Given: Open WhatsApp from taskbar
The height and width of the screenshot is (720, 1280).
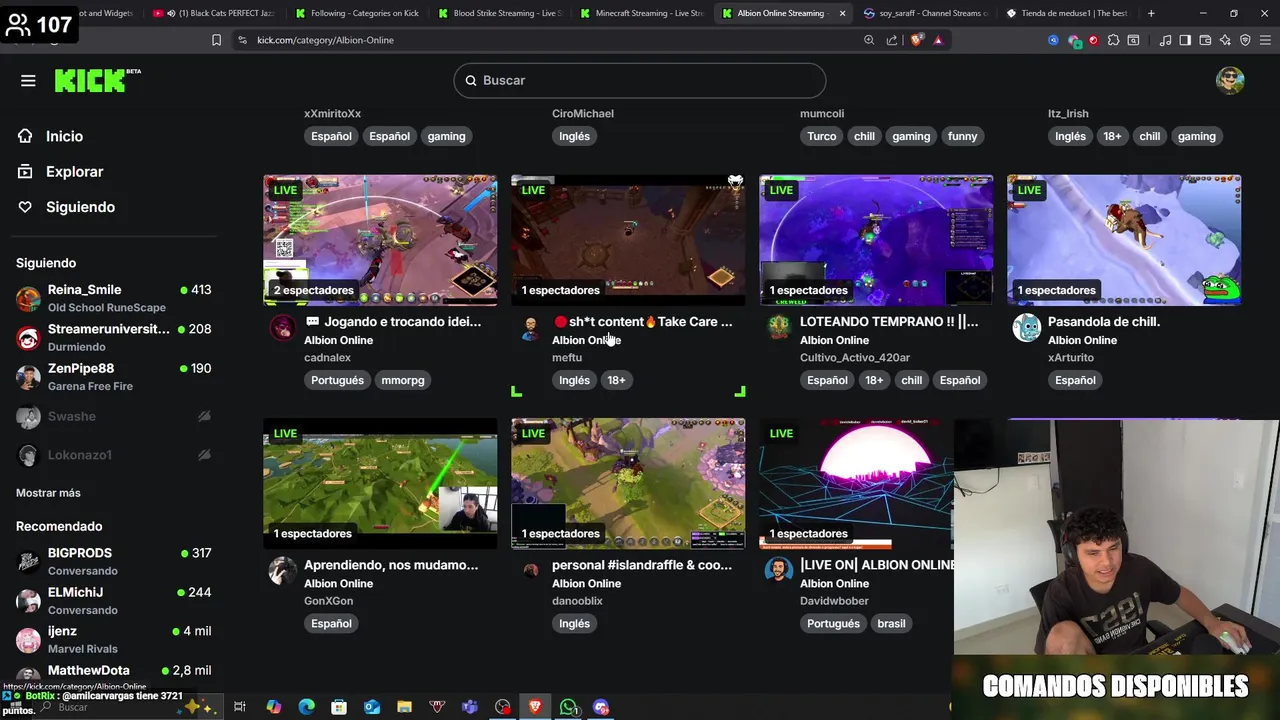Looking at the screenshot, I should pyautogui.click(x=568, y=707).
